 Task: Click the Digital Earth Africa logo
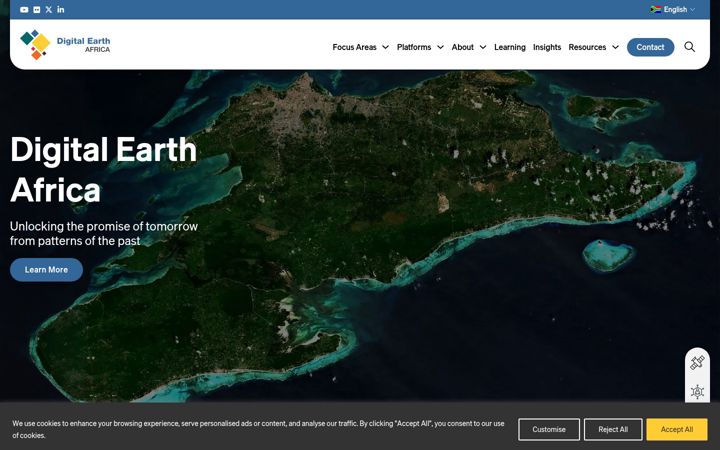65,45
